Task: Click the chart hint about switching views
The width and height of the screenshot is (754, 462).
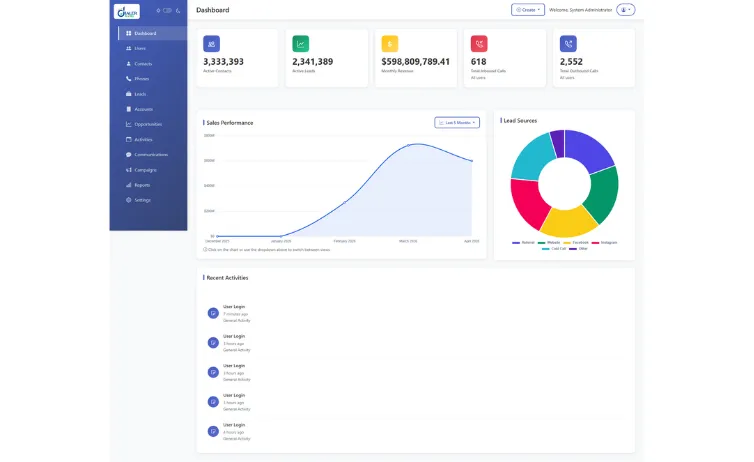Action: (267, 250)
